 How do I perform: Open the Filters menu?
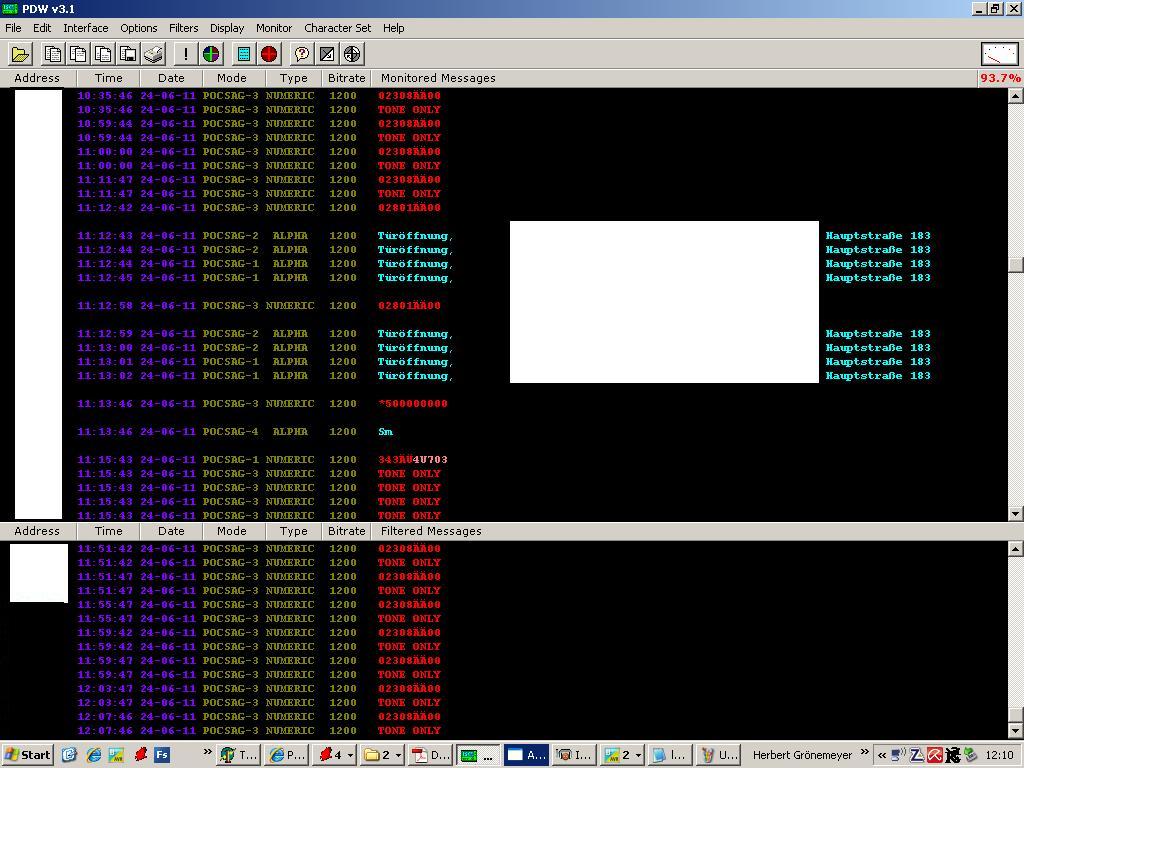183,28
